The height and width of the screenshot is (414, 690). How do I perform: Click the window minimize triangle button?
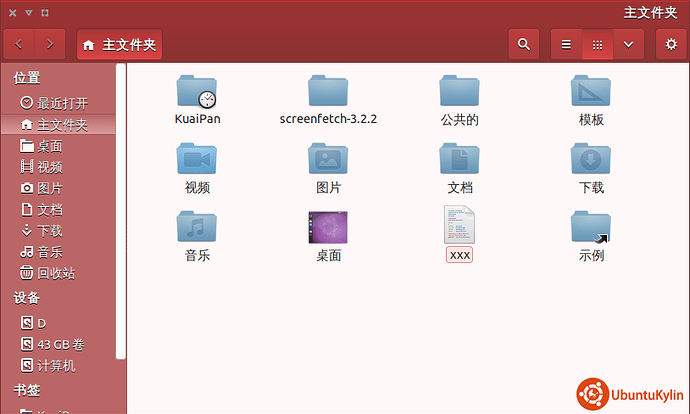[x=29, y=13]
